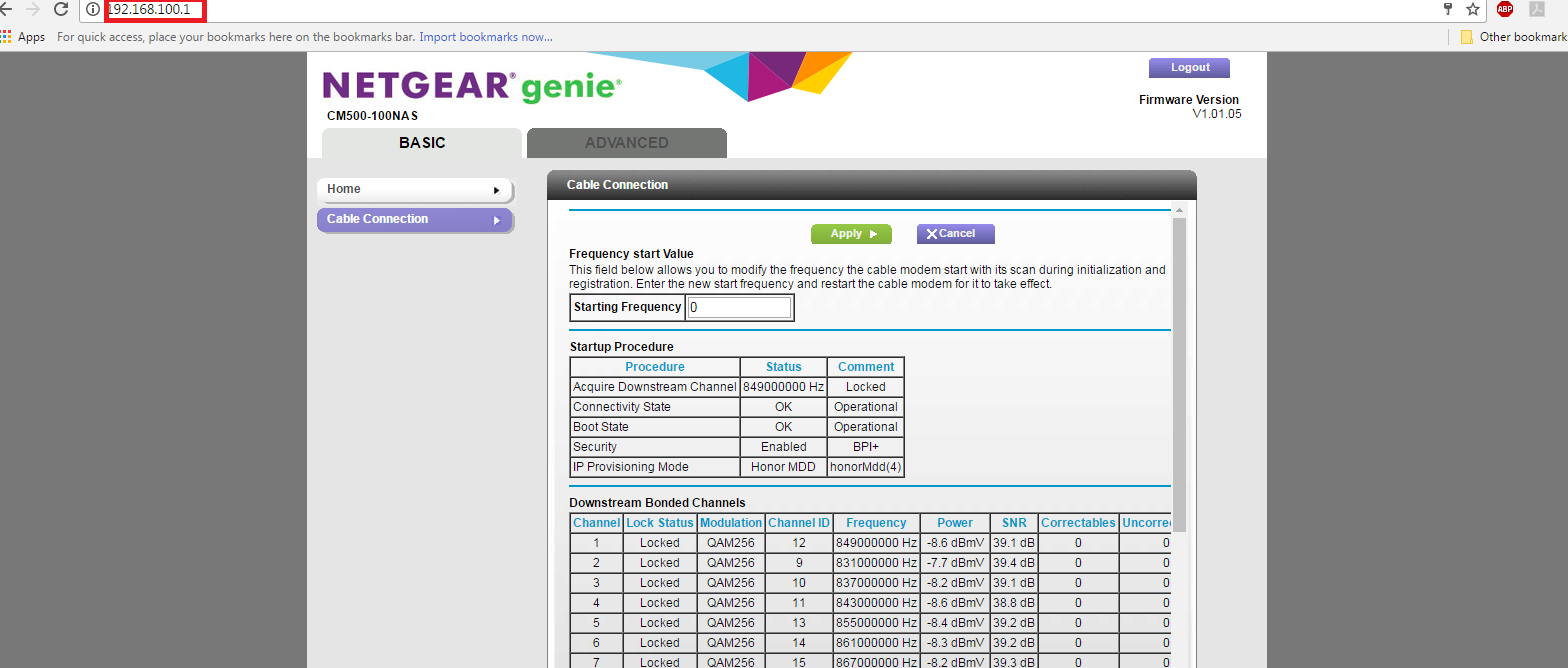Click the Frequency column header
The width and height of the screenshot is (1568, 668).
click(x=876, y=523)
